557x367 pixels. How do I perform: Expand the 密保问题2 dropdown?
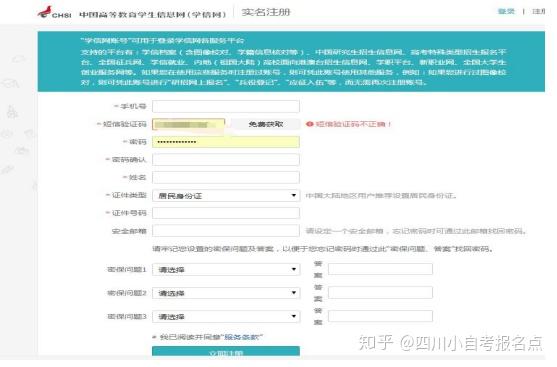(x=226, y=293)
